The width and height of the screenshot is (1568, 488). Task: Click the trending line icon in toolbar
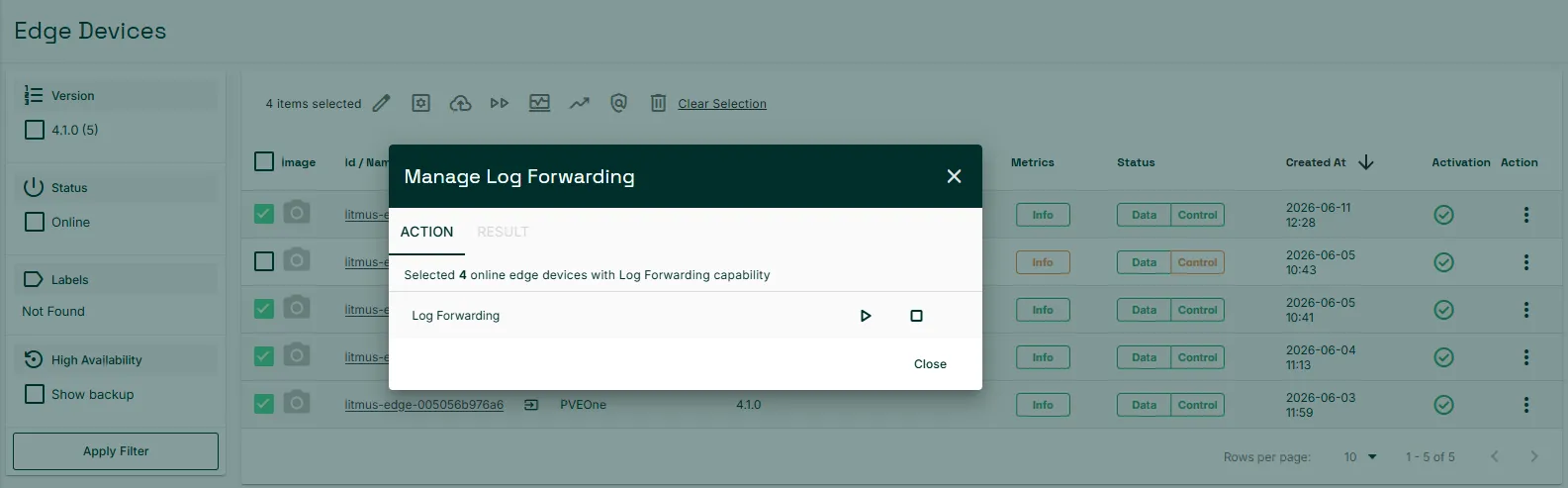579,103
